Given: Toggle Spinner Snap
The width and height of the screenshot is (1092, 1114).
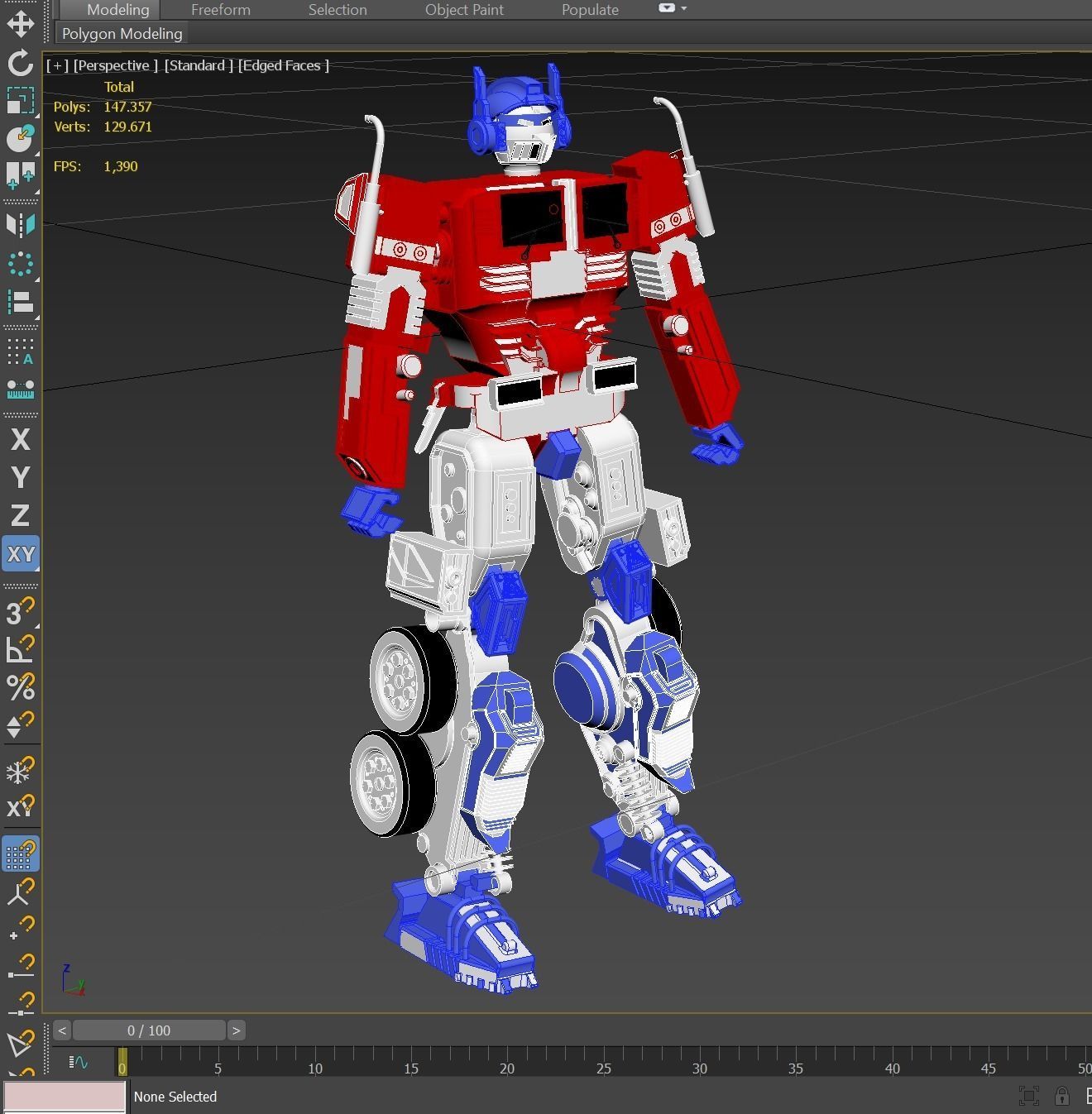Looking at the screenshot, I should 20,725.
